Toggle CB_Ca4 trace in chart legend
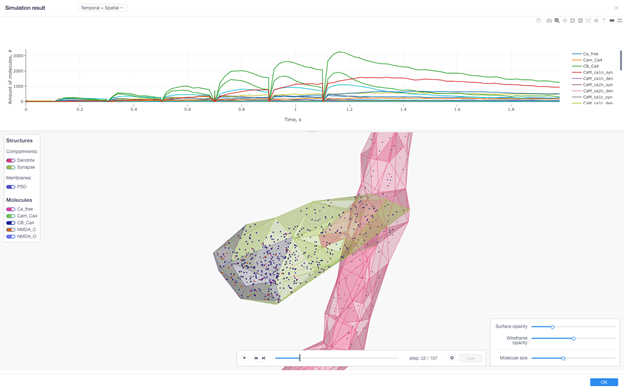This screenshot has height=390, width=624. (585, 66)
